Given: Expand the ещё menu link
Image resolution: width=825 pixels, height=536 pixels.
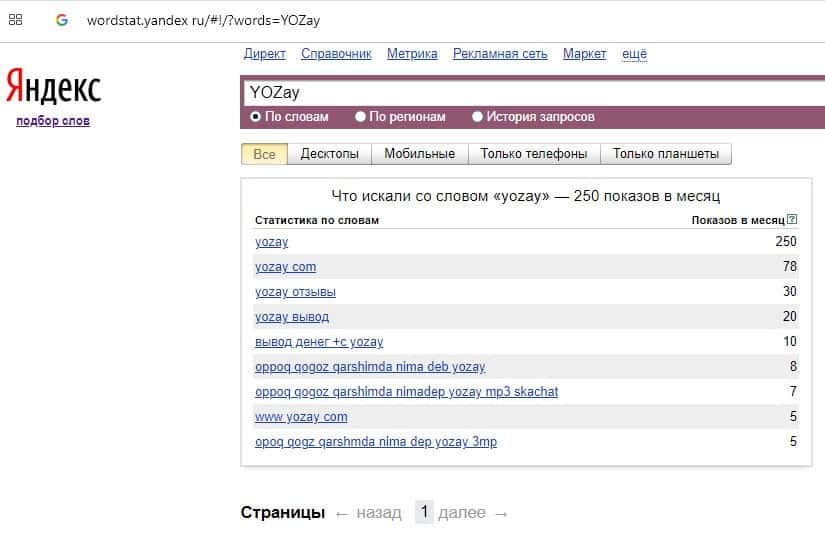Looking at the screenshot, I should click(x=635, y=54).
